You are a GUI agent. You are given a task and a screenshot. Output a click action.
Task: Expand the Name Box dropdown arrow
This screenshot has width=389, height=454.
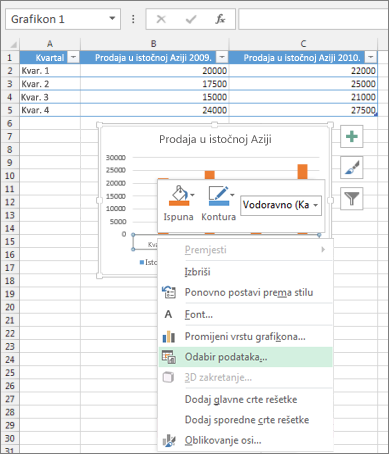[x=112, y=18]
